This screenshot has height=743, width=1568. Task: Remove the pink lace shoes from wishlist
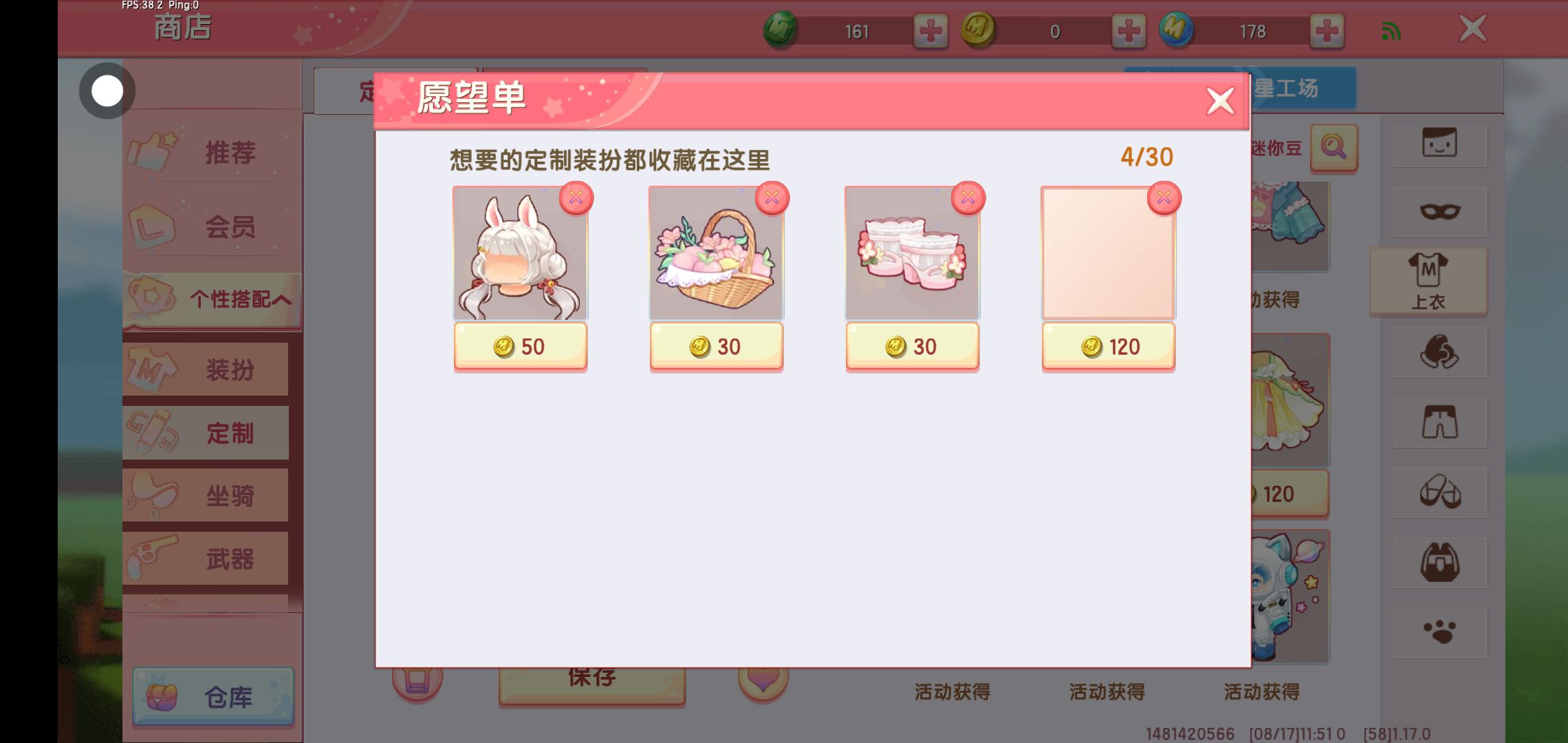[x=968, y=199]
